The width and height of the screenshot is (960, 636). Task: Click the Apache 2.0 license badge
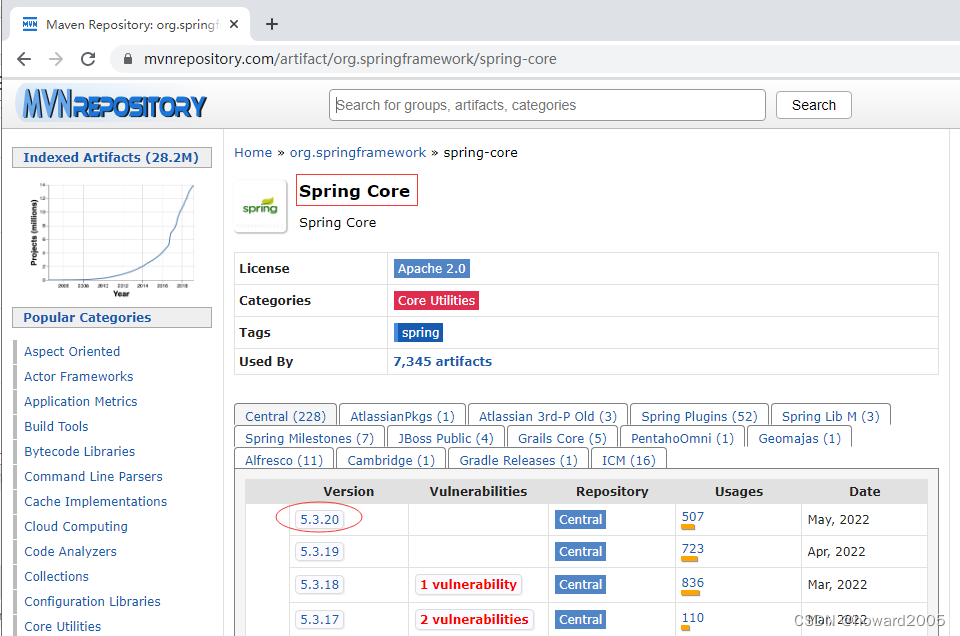[x=432, y=269]
